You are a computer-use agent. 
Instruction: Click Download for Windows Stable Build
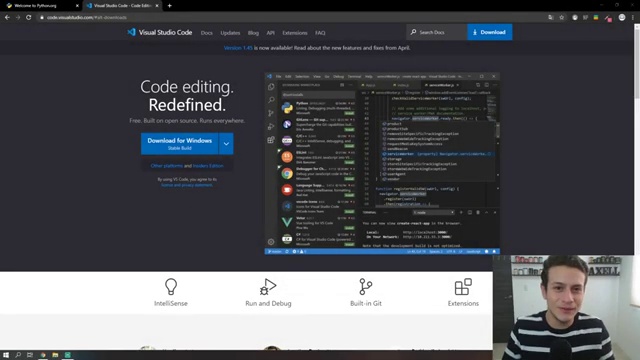pos(180,144)
